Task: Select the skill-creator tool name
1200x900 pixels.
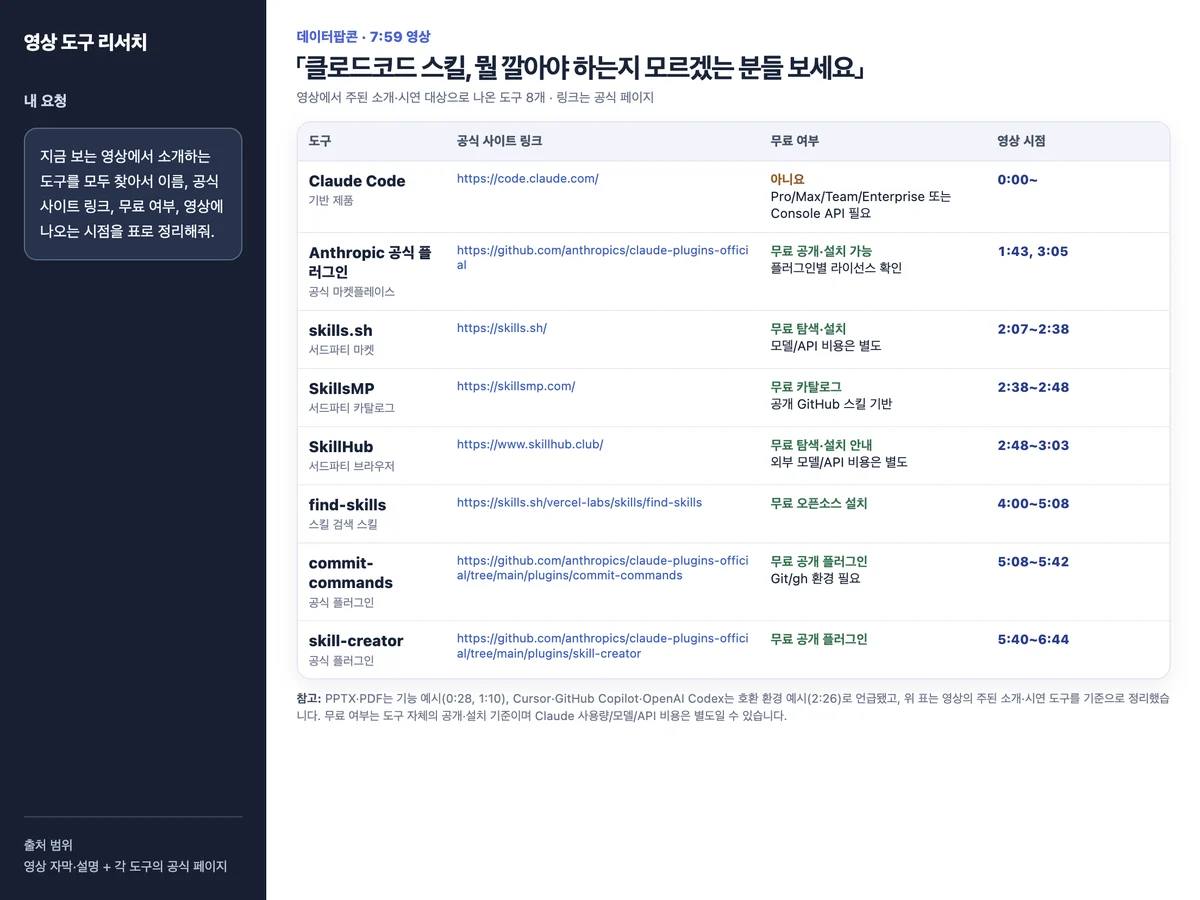Action: tap(356, 640)
